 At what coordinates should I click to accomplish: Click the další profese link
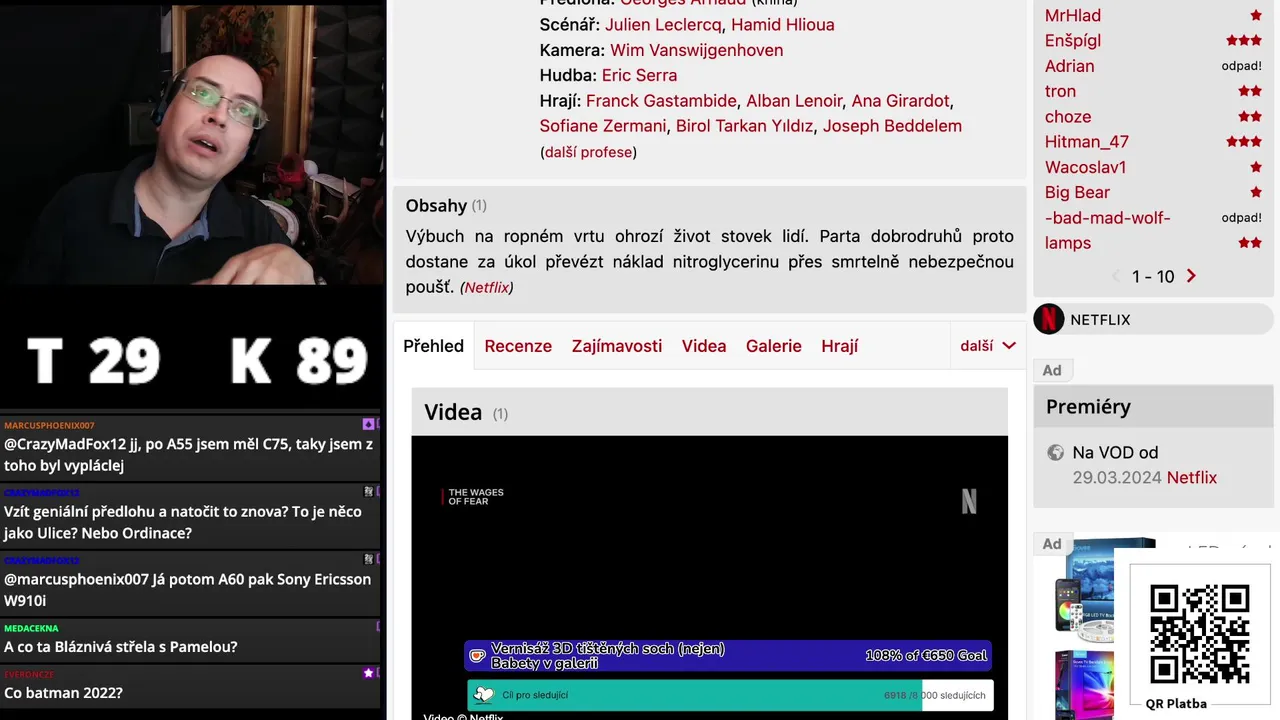(588, 152)
